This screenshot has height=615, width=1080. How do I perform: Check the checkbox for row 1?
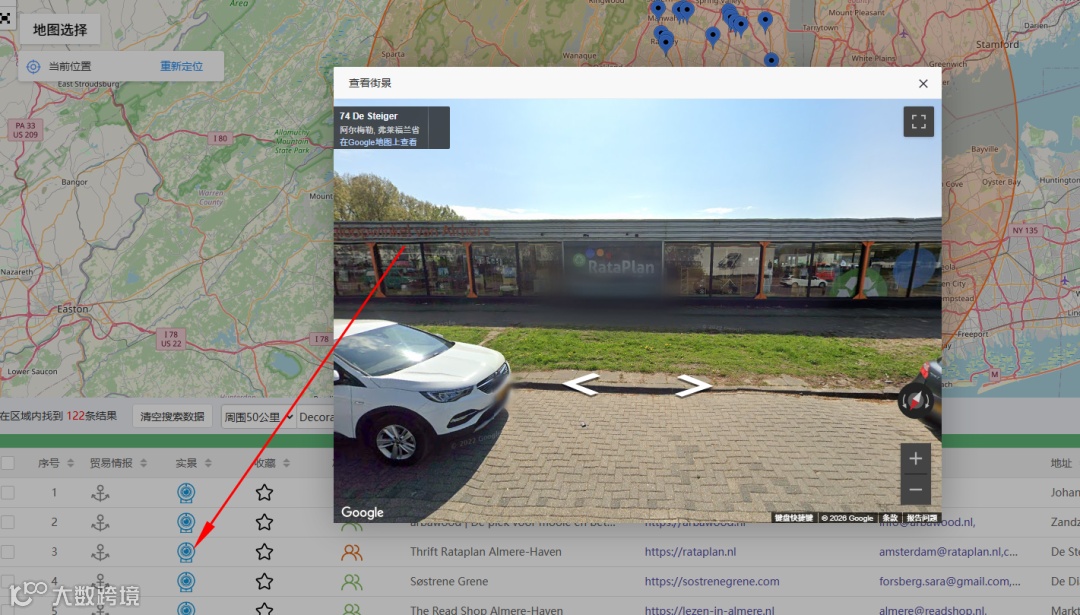pyautogui.click(x=8, y=492)
